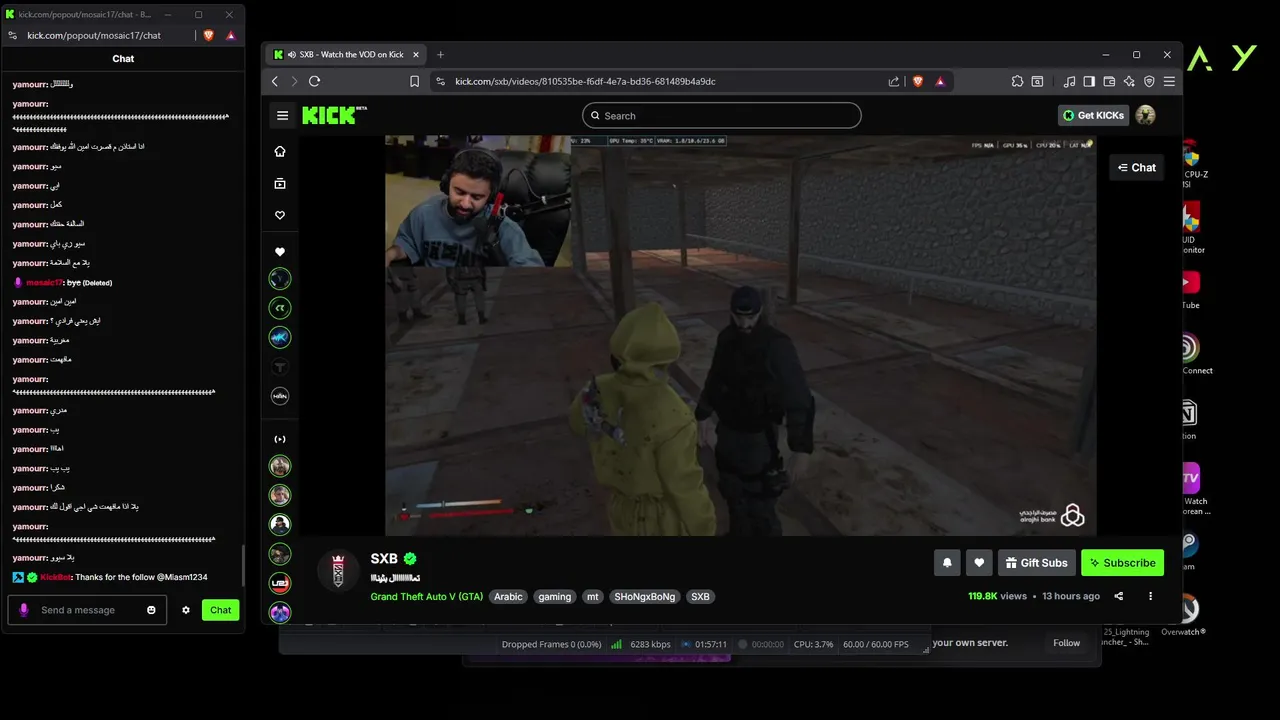The width and height of the screenshot is (1280, 720).
Task: Open a new browser tab
Action: point(440,55)
